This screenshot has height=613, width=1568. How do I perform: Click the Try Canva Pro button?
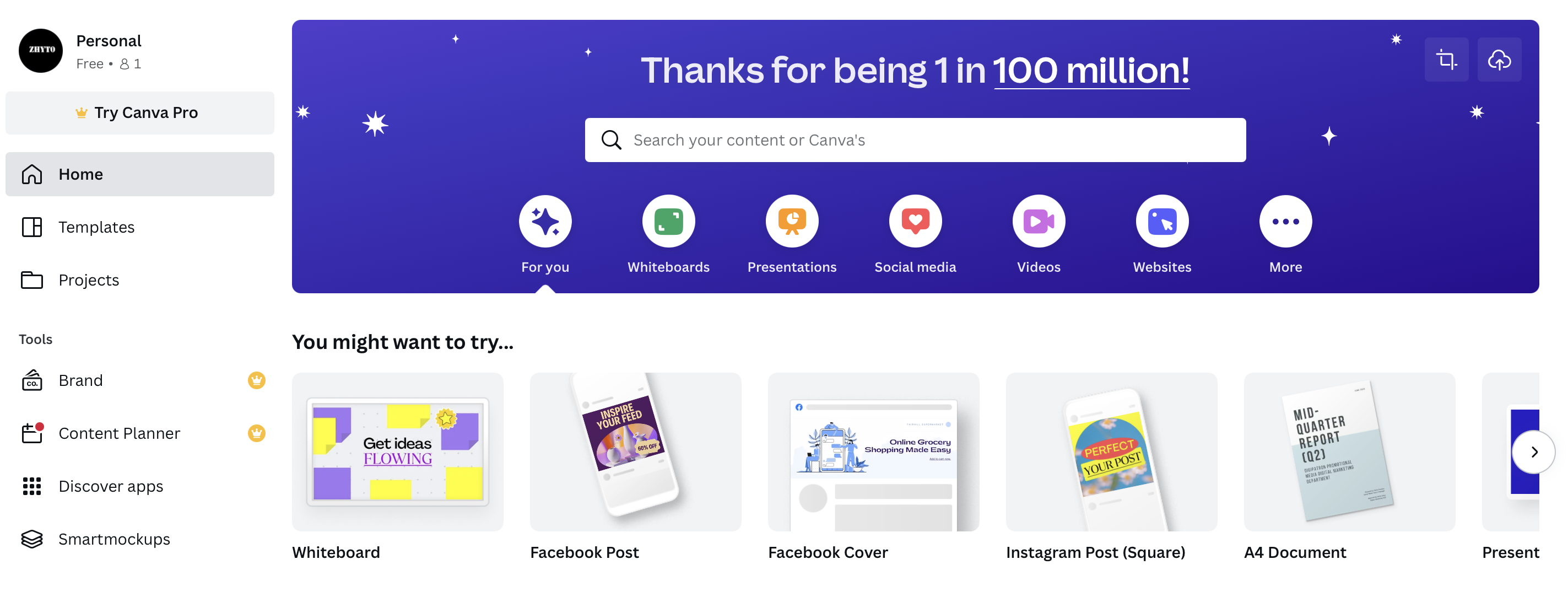click(x=140, y=113)
